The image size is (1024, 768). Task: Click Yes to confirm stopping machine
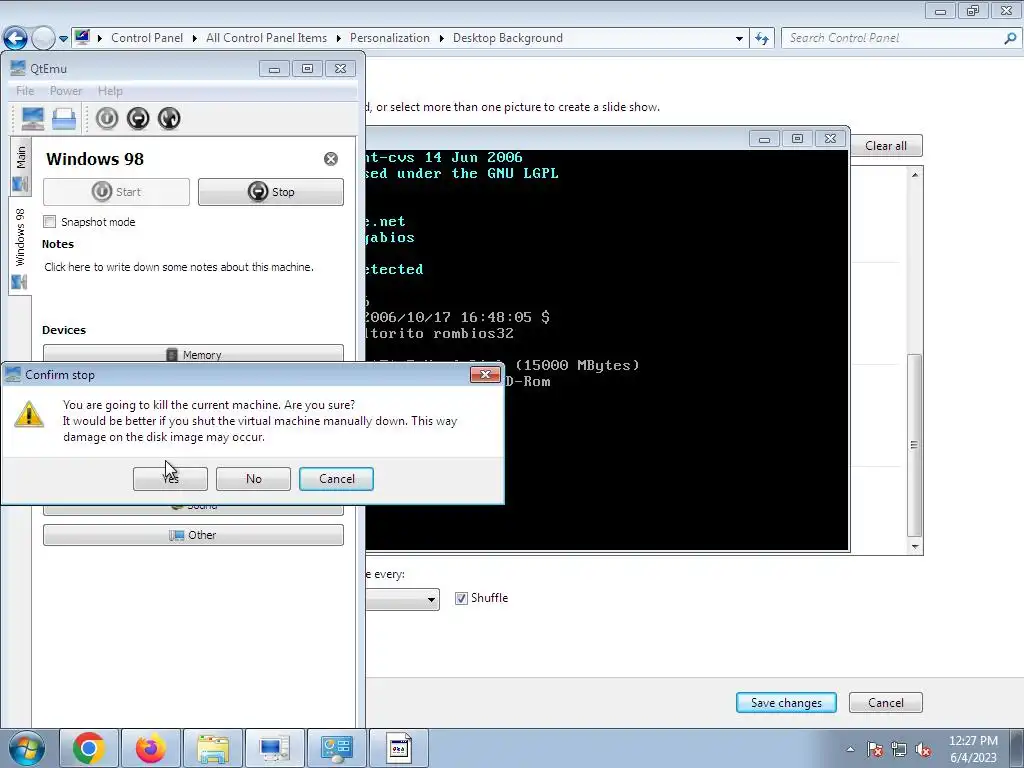[x=170, y=479]
